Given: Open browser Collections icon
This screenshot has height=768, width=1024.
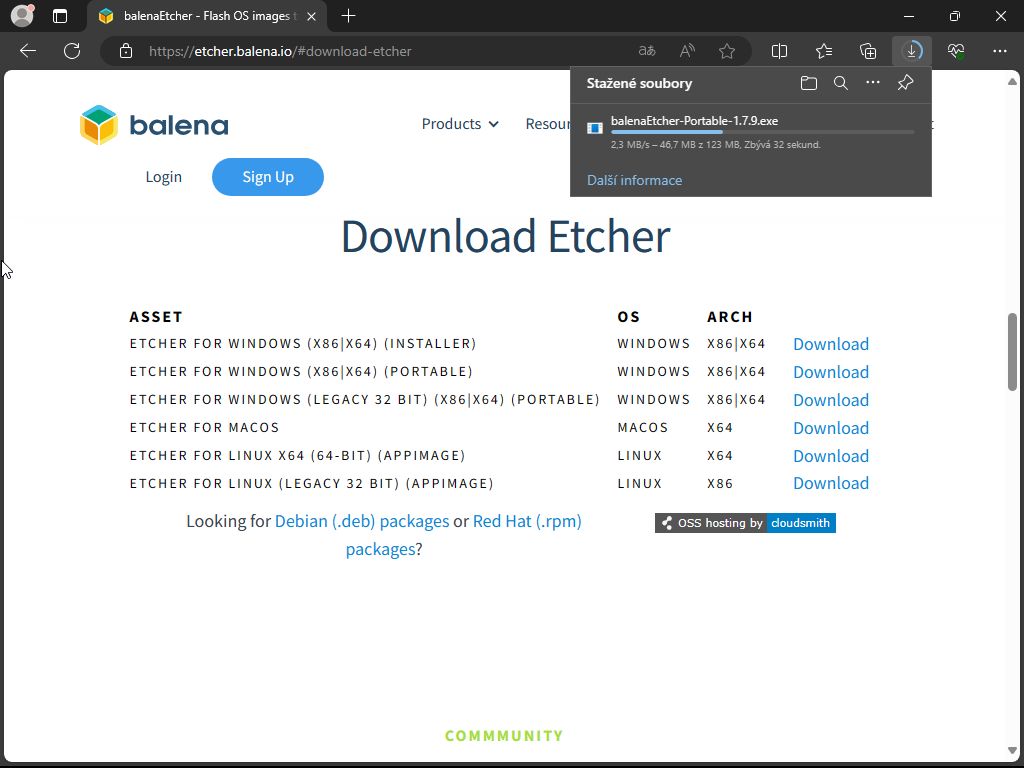Looking at the screenshot, I should pyautogui.click(x=868, y=51).
